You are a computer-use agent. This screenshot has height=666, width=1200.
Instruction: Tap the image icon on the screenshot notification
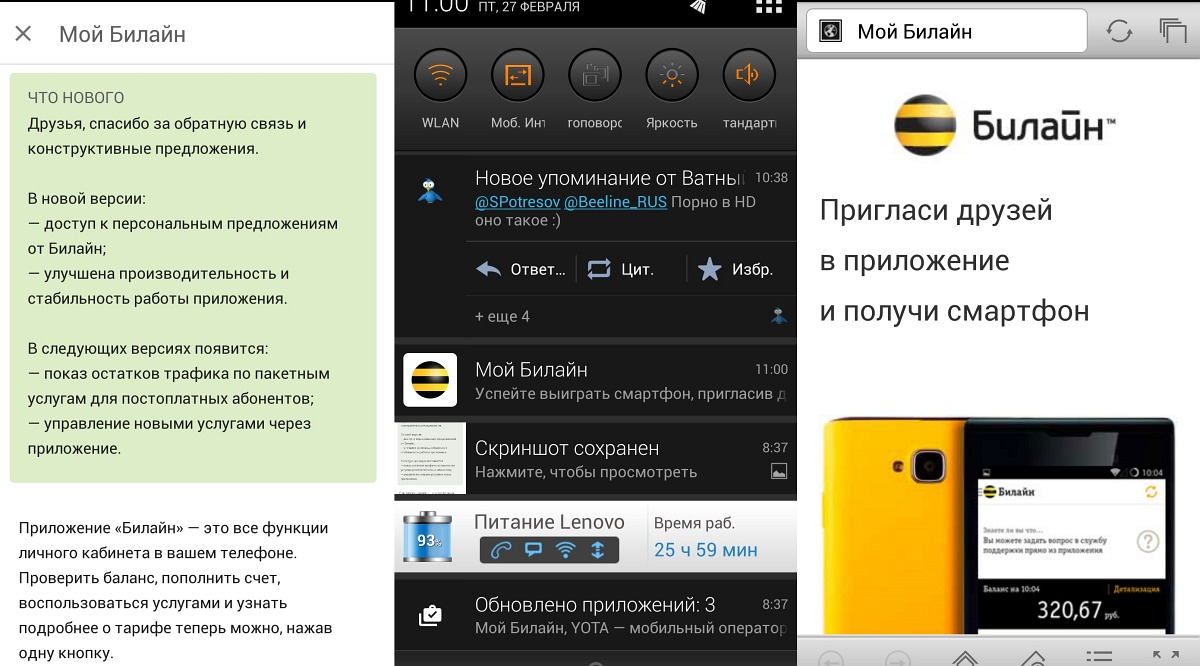(779, 471)
